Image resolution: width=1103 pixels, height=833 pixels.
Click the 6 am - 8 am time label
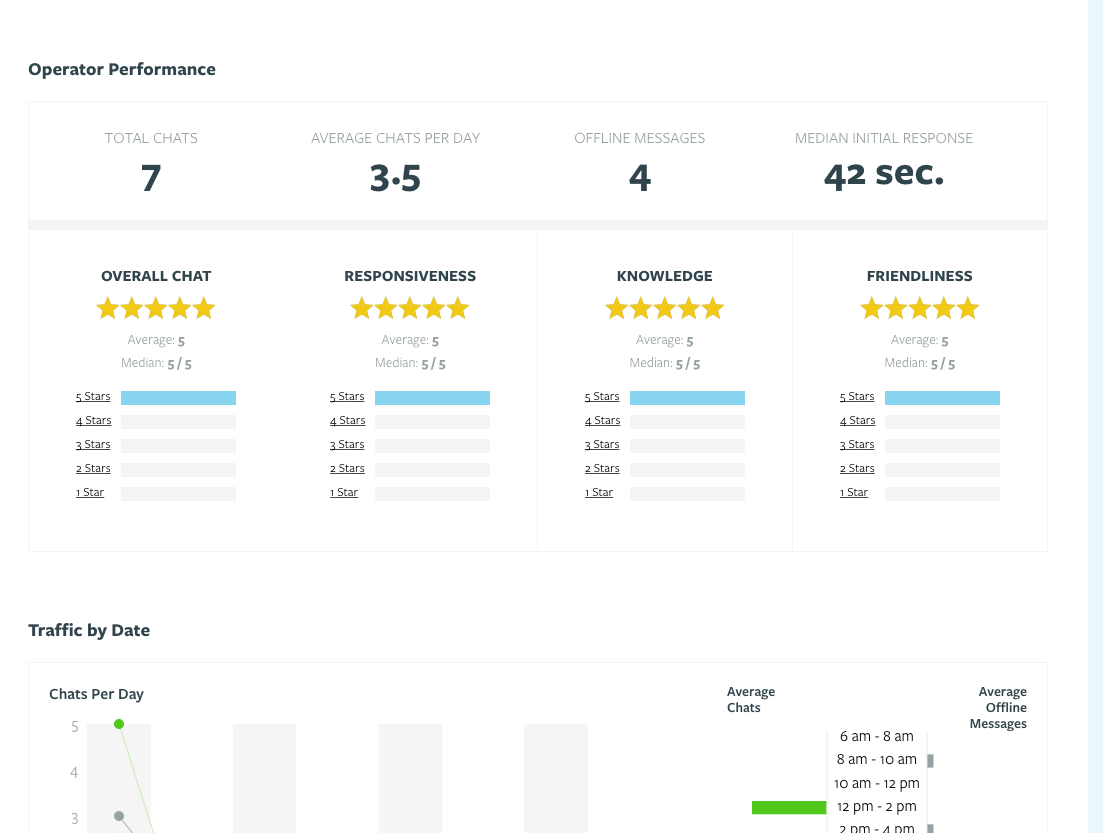coord(876,737)
